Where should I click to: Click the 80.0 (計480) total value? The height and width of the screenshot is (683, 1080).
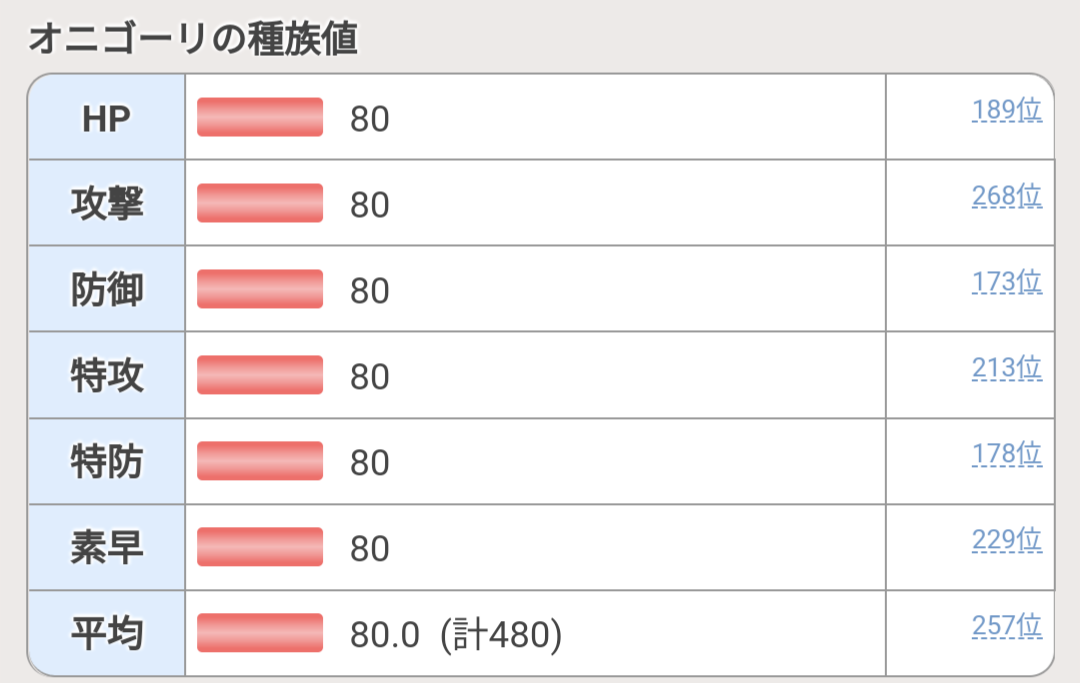pos(456,634)
